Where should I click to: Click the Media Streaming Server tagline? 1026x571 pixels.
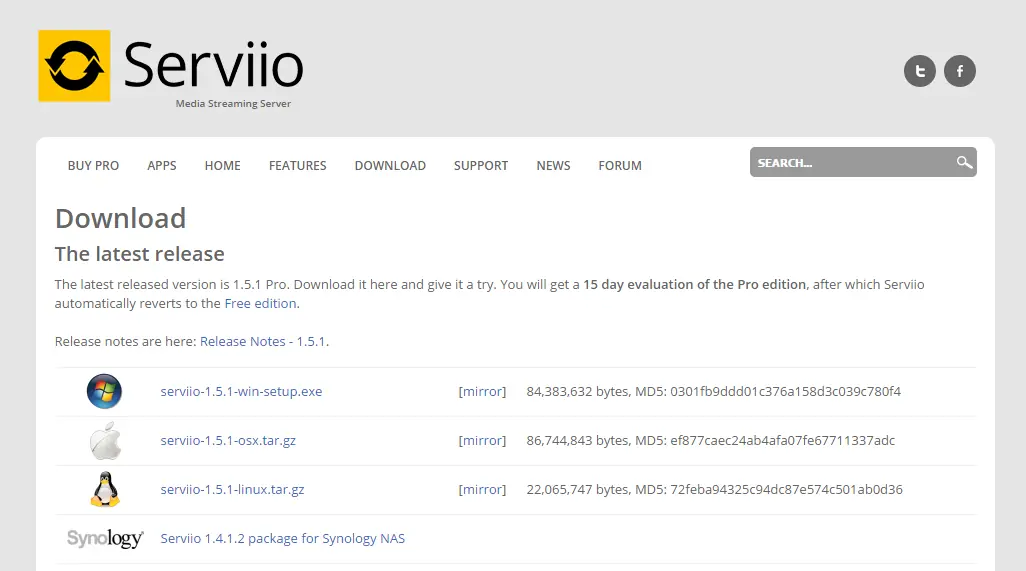coord(233,103)
